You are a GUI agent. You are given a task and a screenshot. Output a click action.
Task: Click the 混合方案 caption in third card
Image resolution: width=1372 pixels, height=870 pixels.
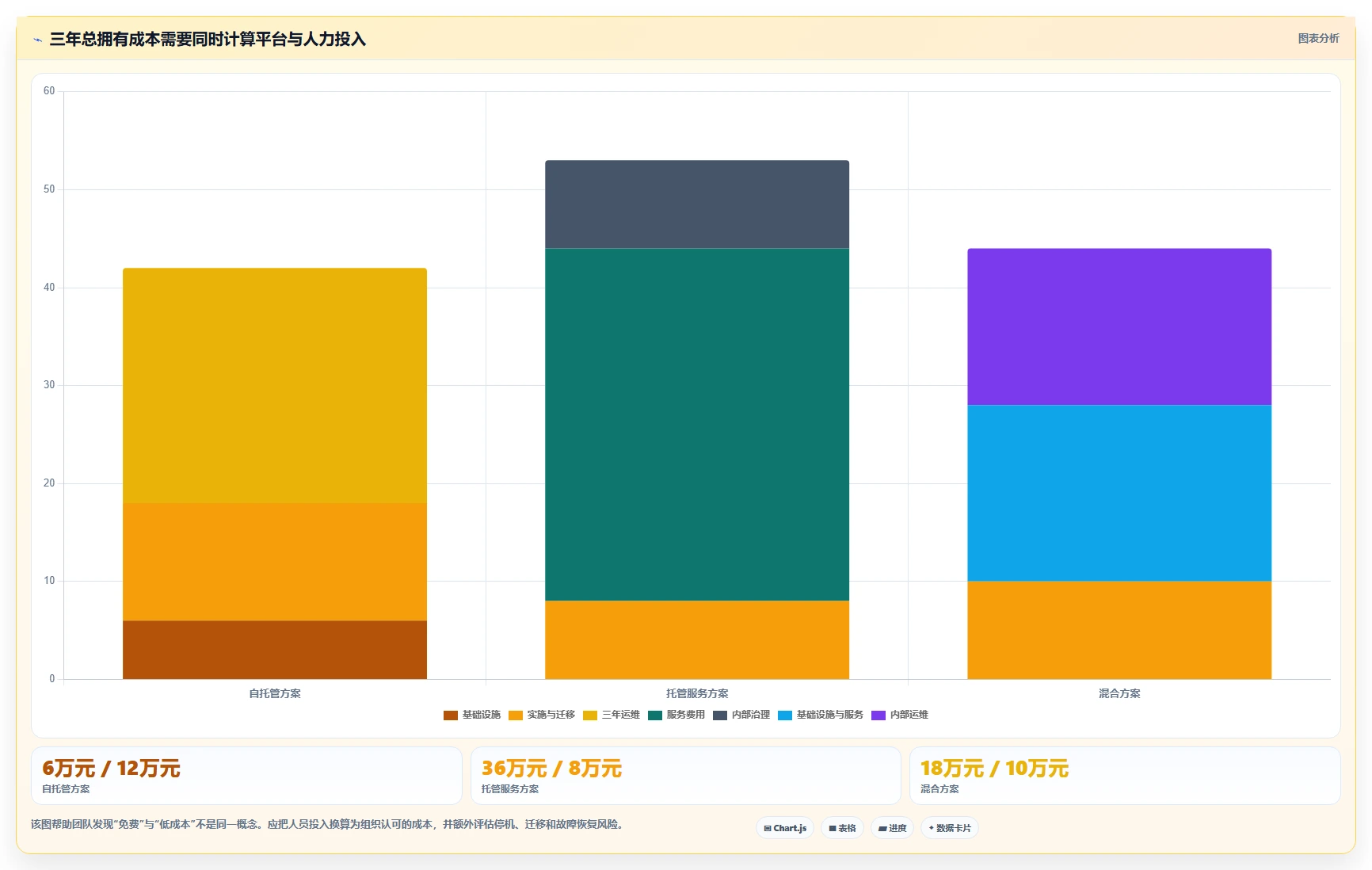click(x=939, y=789)
